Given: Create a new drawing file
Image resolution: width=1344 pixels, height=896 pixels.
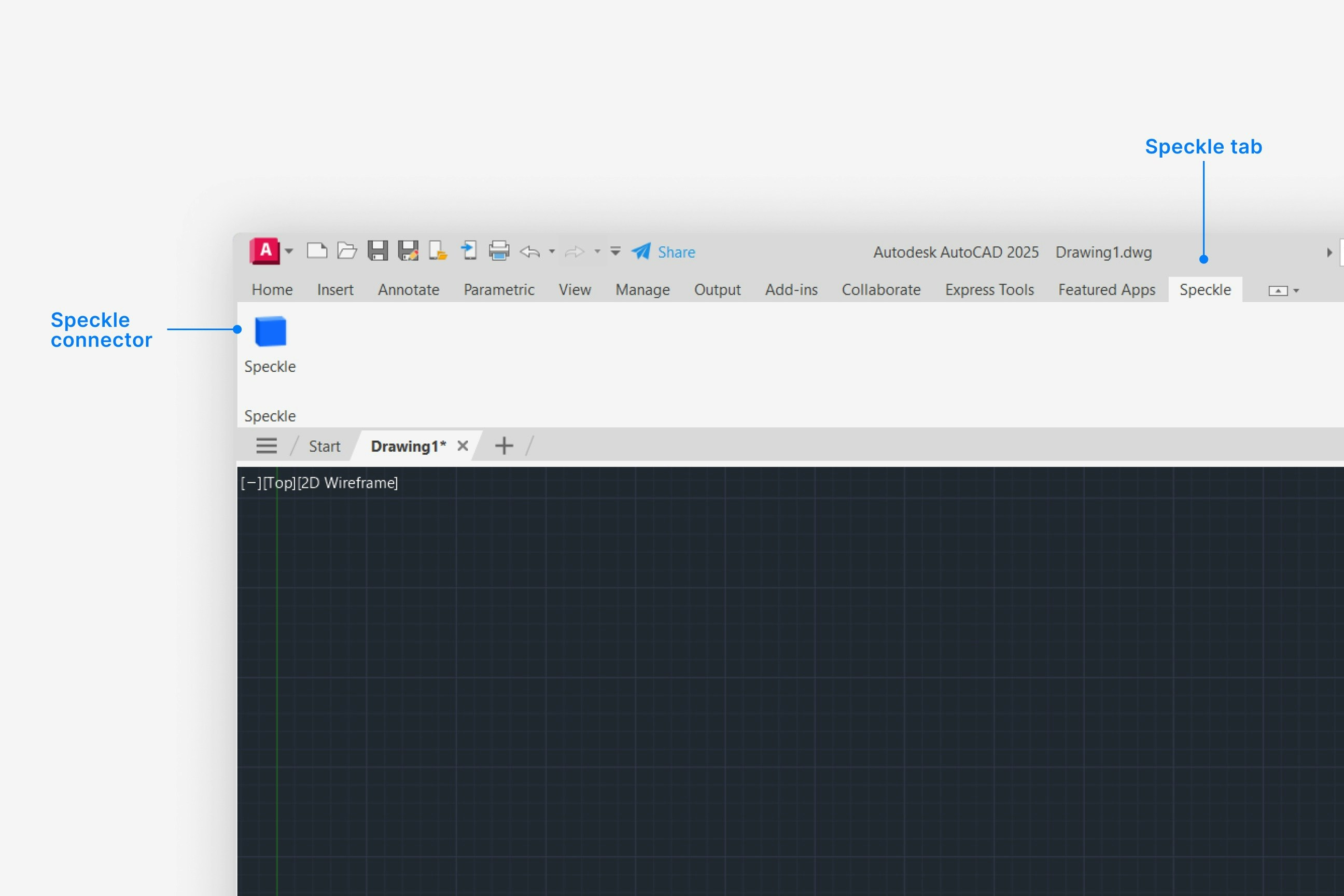Looking at the screenshot, I should point(317,251).
